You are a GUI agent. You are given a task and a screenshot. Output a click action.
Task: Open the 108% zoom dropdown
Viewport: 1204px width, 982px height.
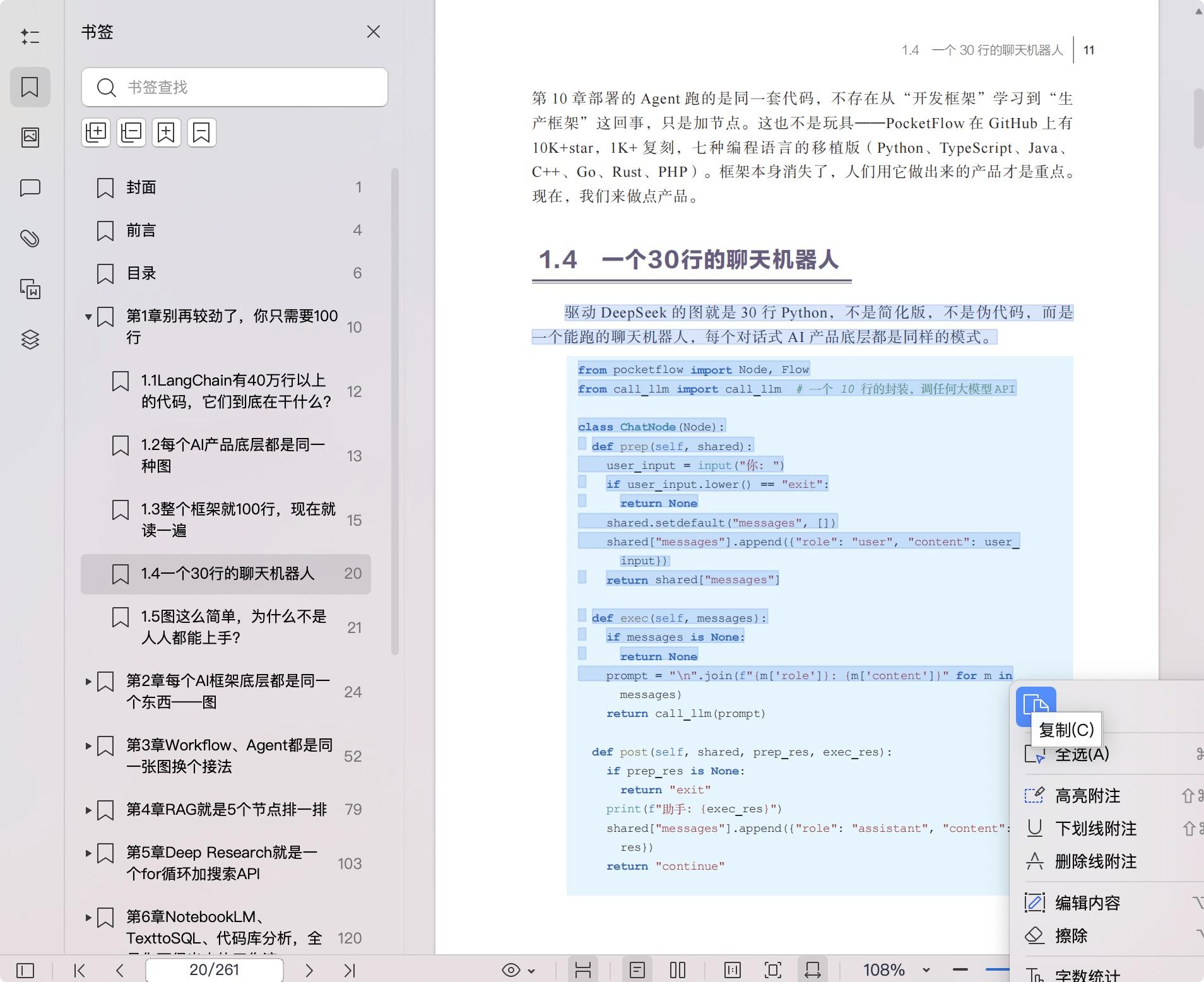tap(926, 970)
